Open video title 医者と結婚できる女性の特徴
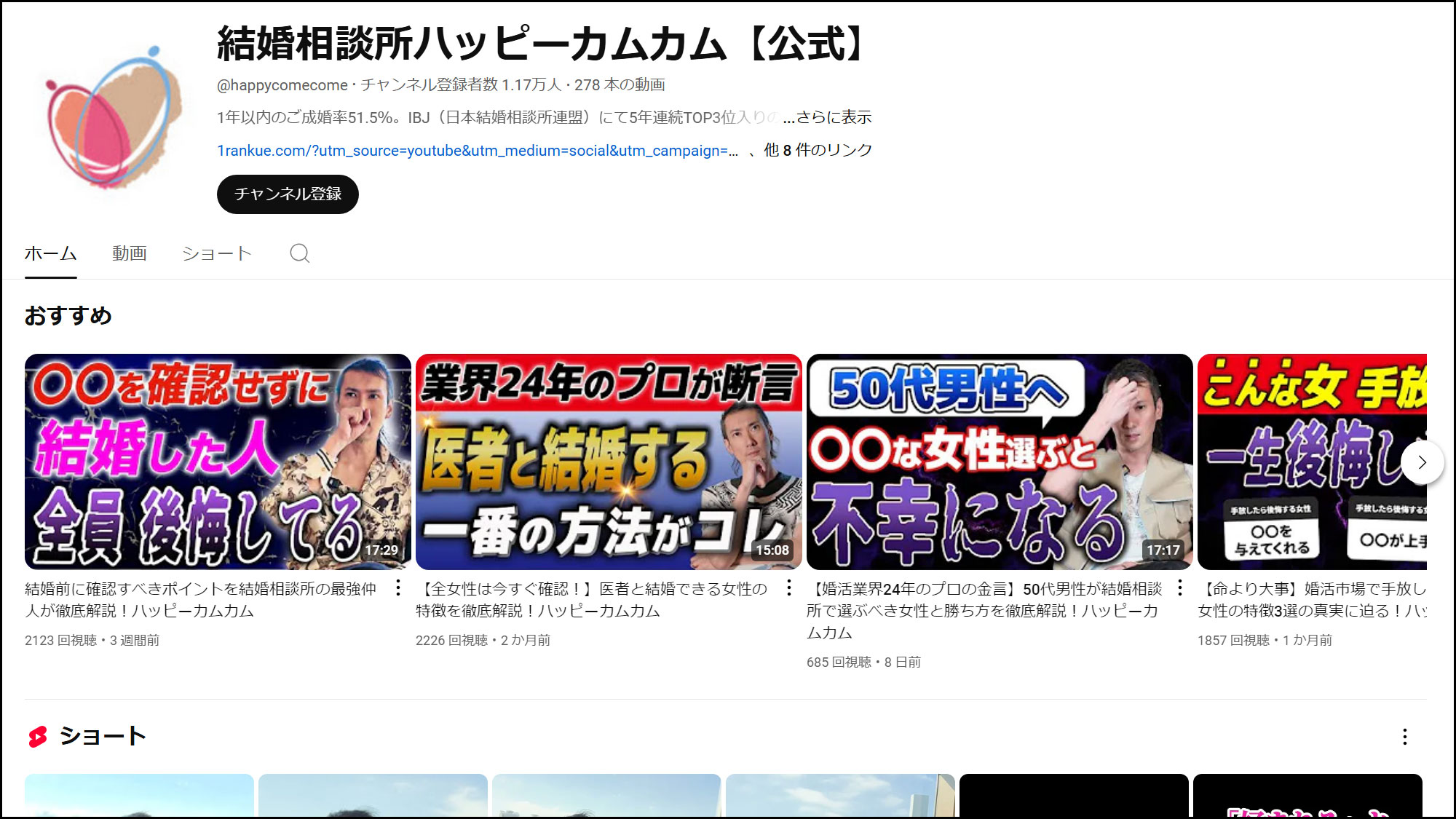1456x819 pixels. pos(592,600)
